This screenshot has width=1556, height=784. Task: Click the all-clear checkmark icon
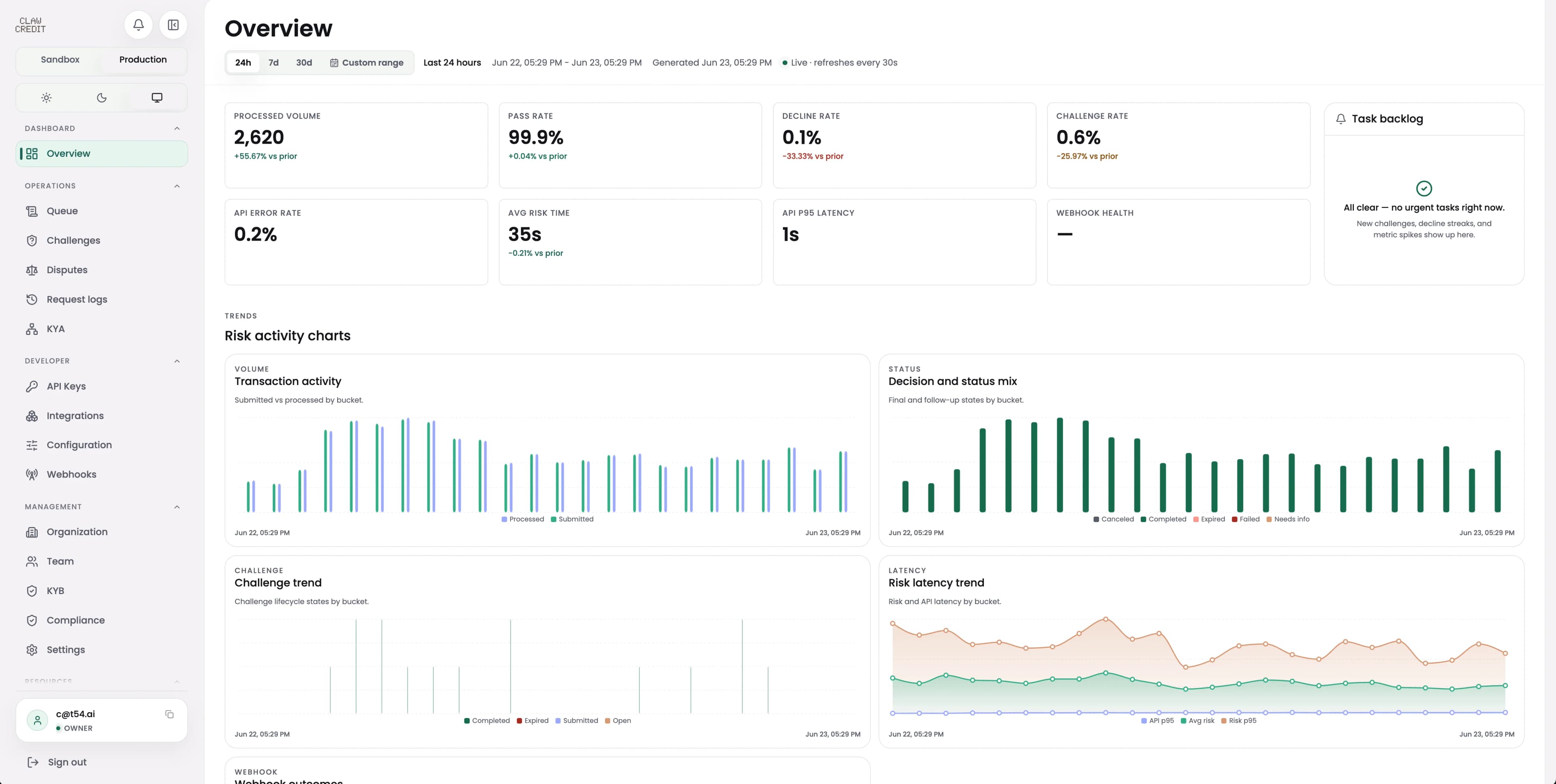coord(1424,188)
